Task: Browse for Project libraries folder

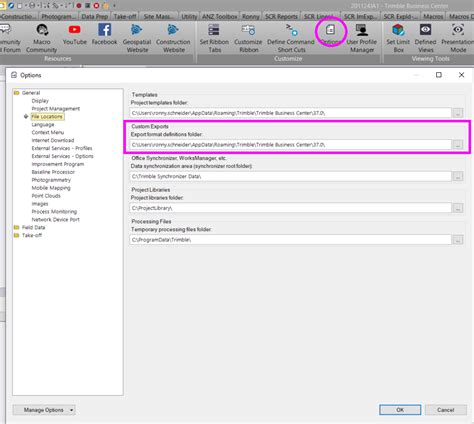Action: (458, 208)
